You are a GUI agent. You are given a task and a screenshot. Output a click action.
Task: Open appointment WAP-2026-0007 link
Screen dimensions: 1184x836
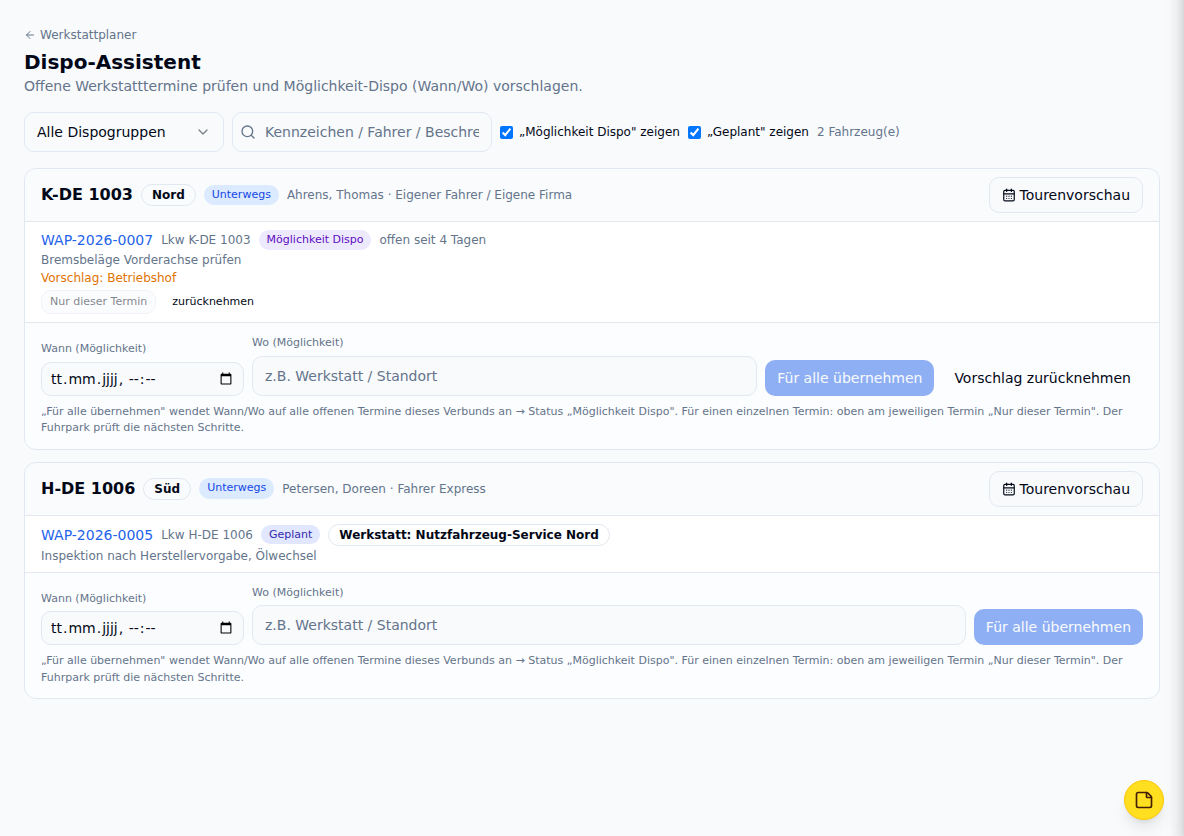pyautogui.click(x=97, y=240)
